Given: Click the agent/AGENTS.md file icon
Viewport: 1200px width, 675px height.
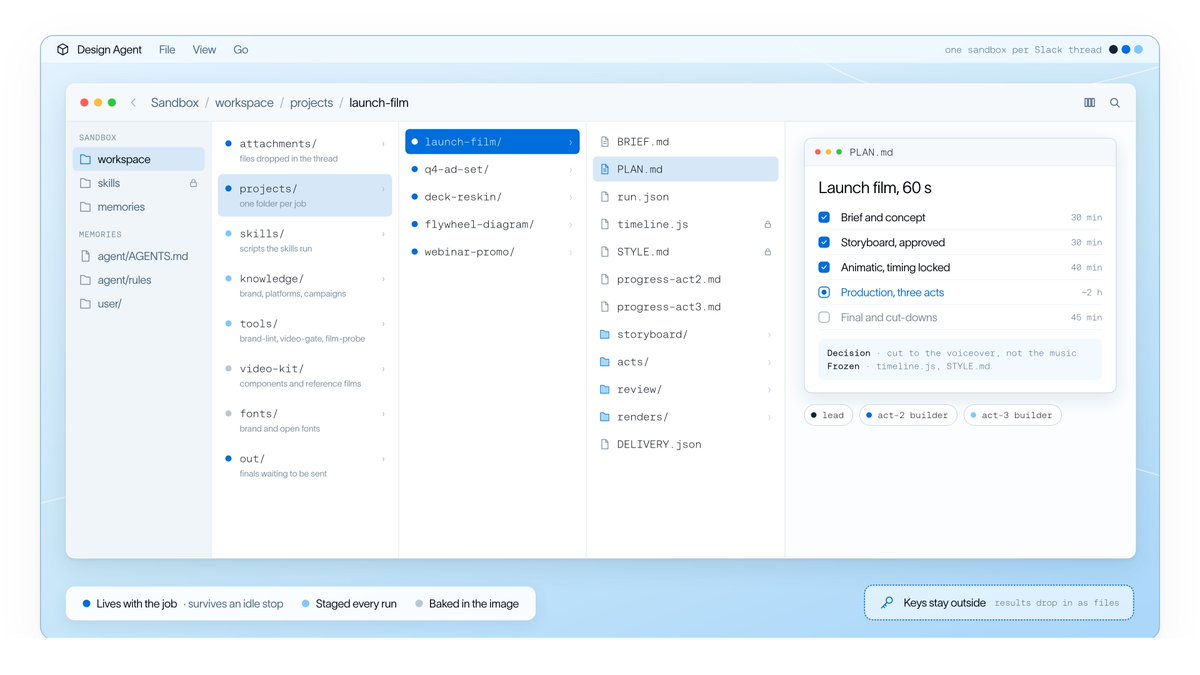Looking at the screenshot, I should click(86, 256).
